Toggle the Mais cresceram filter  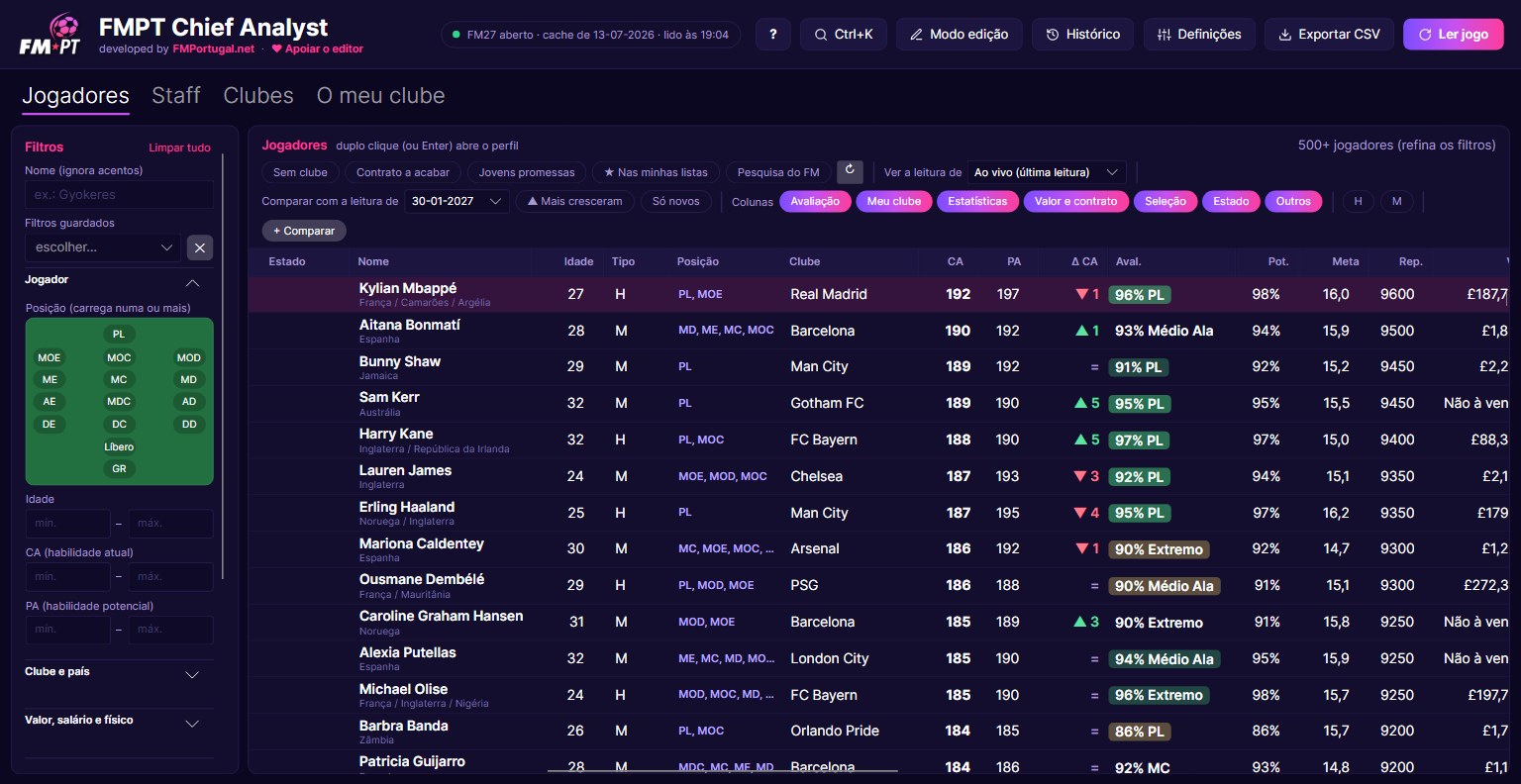[x=575, y=201]
